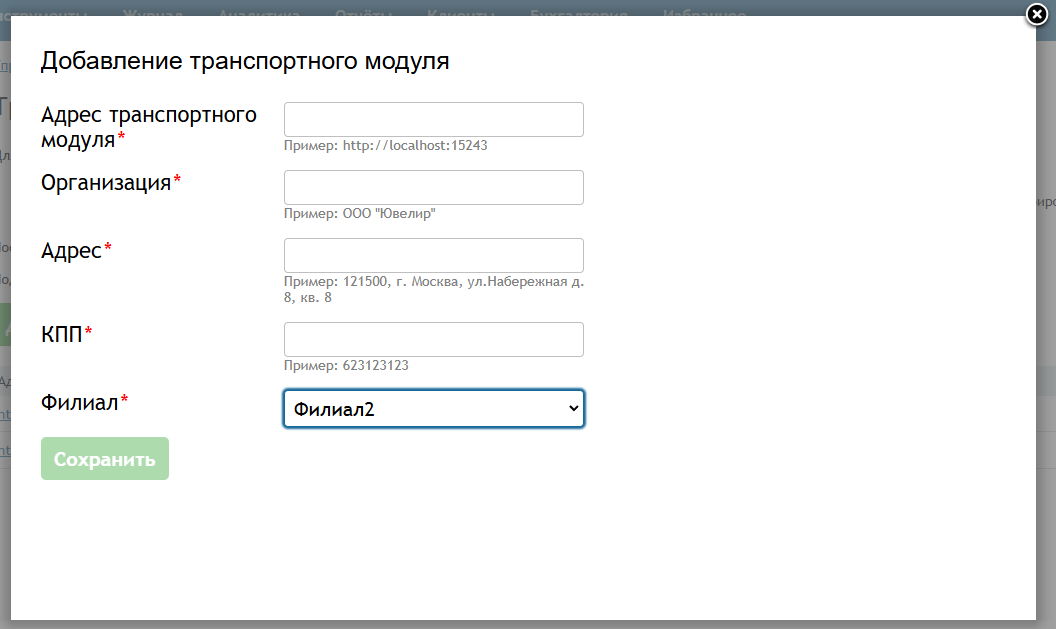Focus the Адрес транспортного модуля input
Image resolution: width=1056 pixels, height=629 pixels.
pyautogui.click(x=433, y=119)
